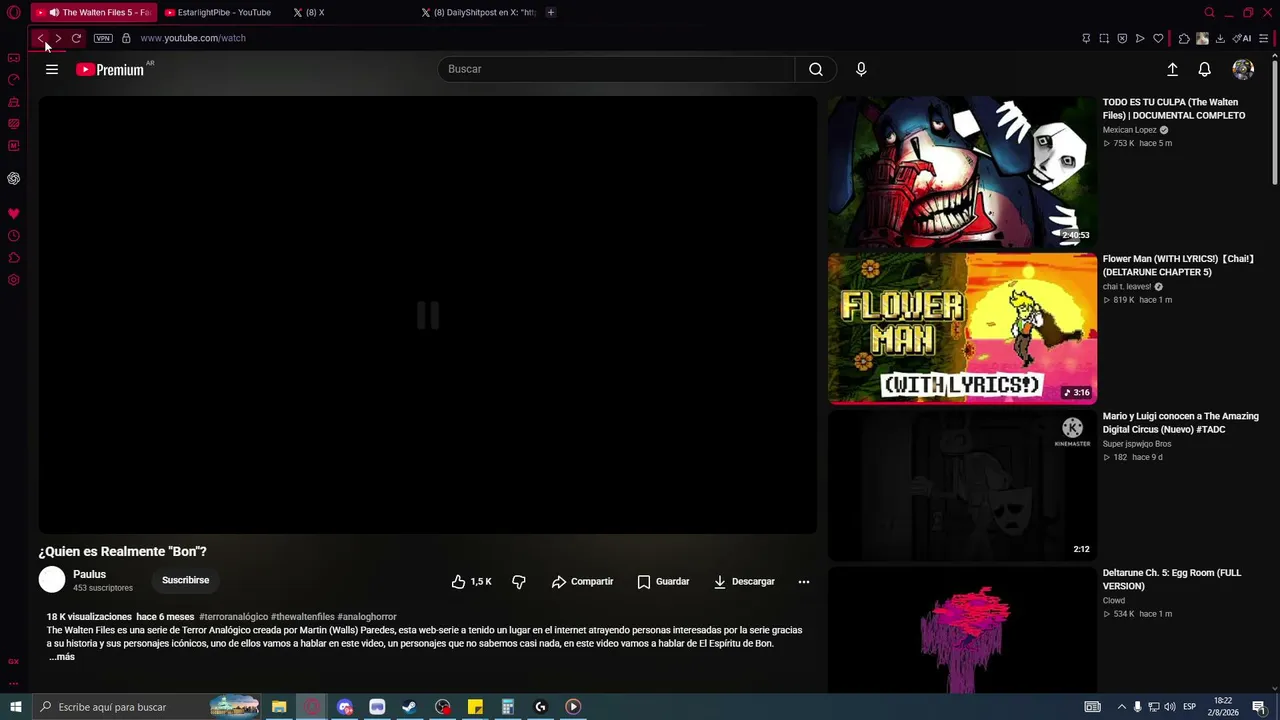Screen dimensions: 1280x720
Task: Open more video actions ellipsis menu
Action: tap(804, 581)
